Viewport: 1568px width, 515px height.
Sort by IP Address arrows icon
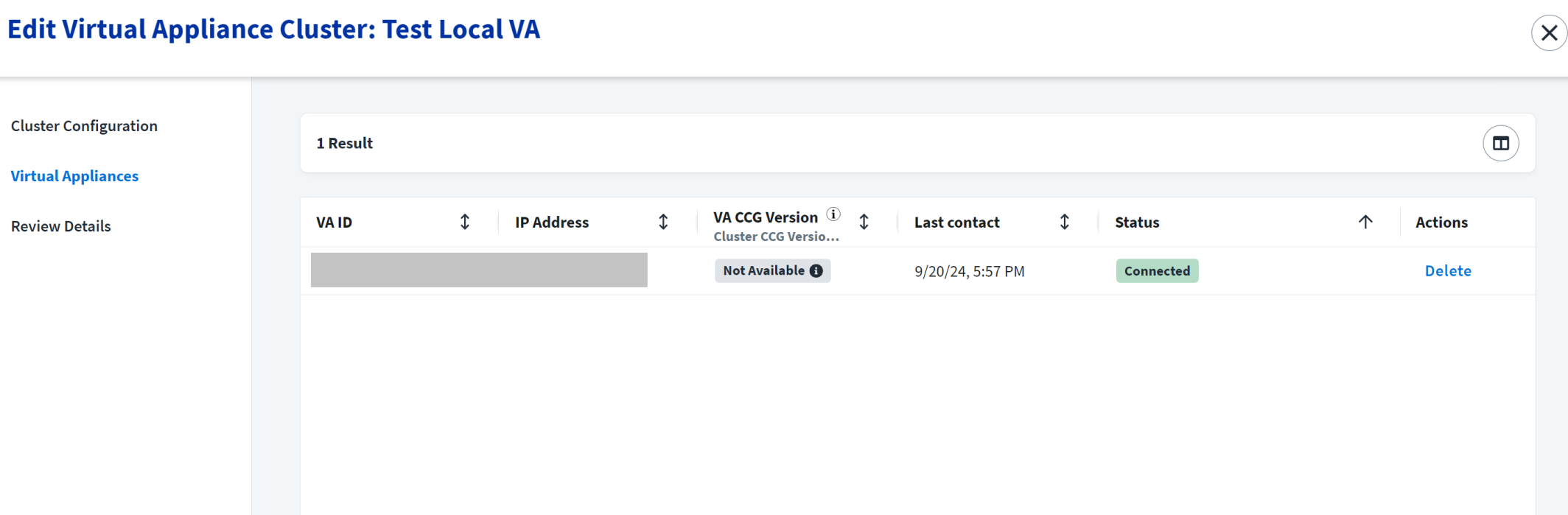(663, 222)
